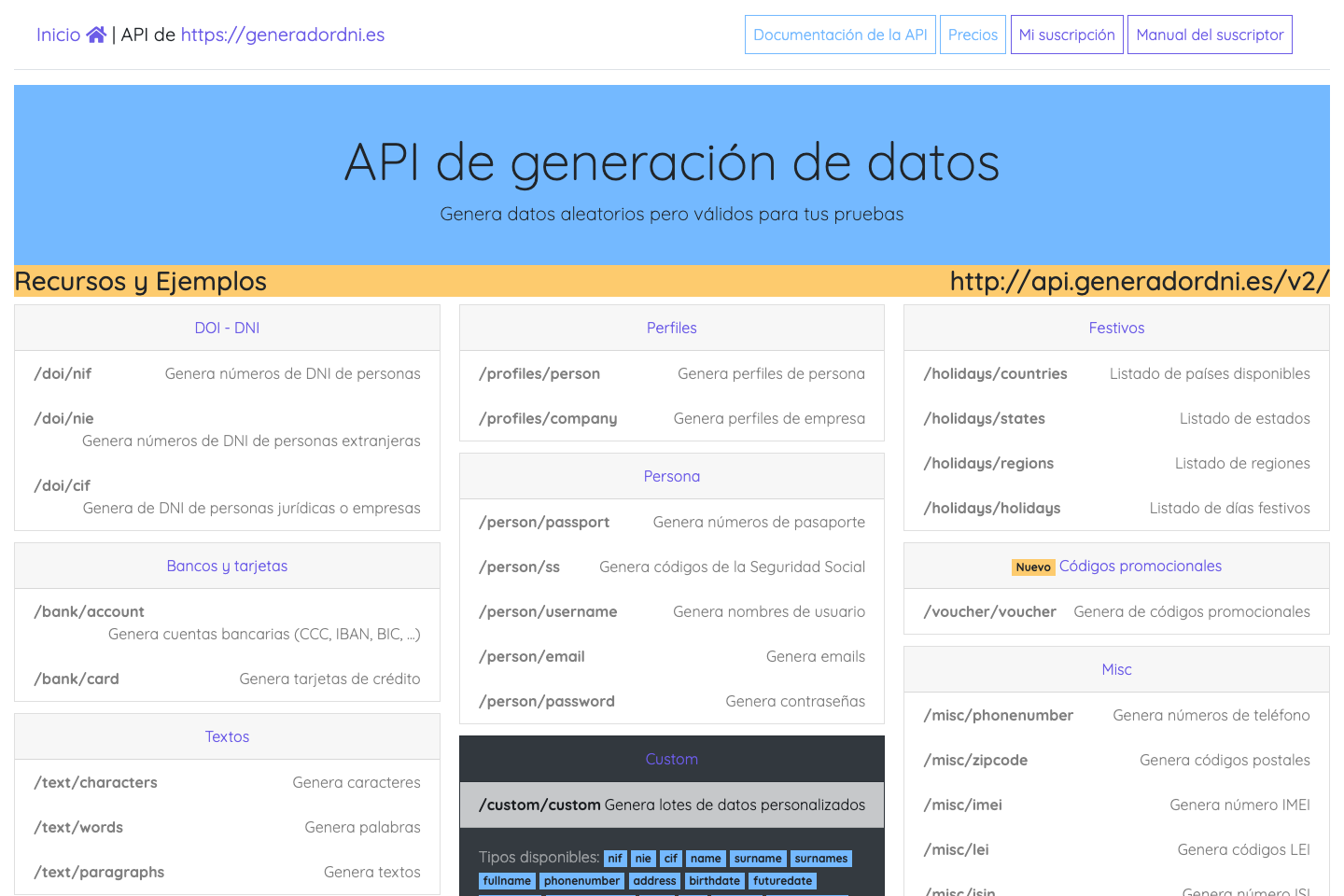
Task: Open "Manual del suscriptor"
Action: pyautogui.click(x=1210, y=34)
